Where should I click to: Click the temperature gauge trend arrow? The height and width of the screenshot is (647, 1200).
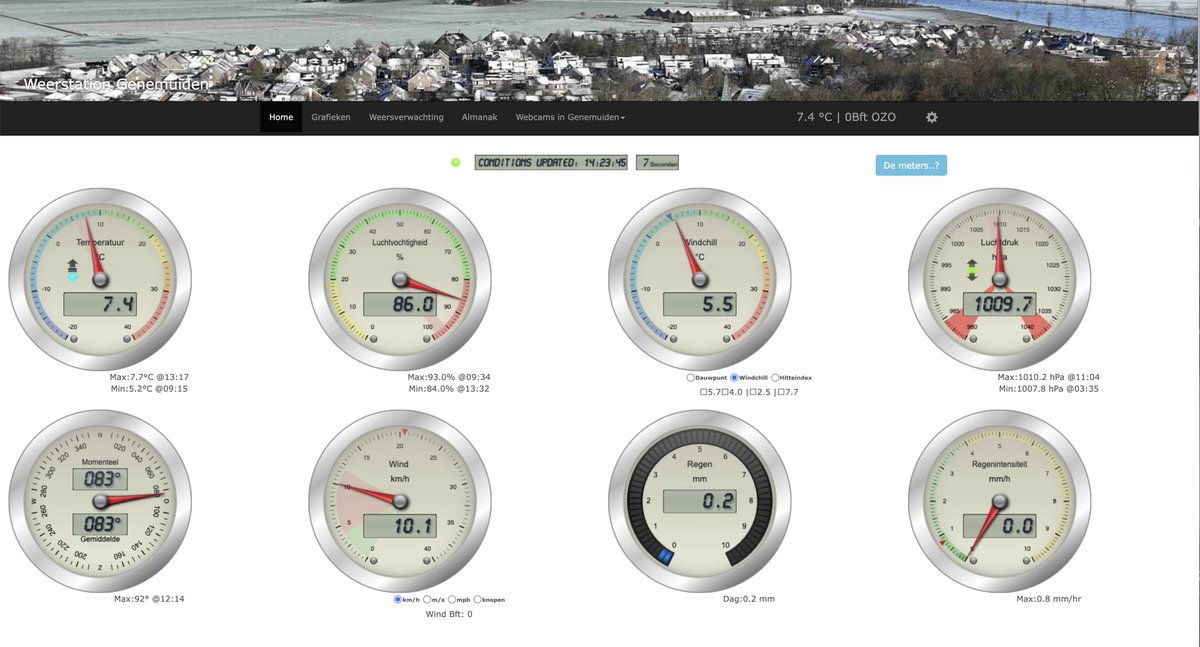(x=72, y=270)
